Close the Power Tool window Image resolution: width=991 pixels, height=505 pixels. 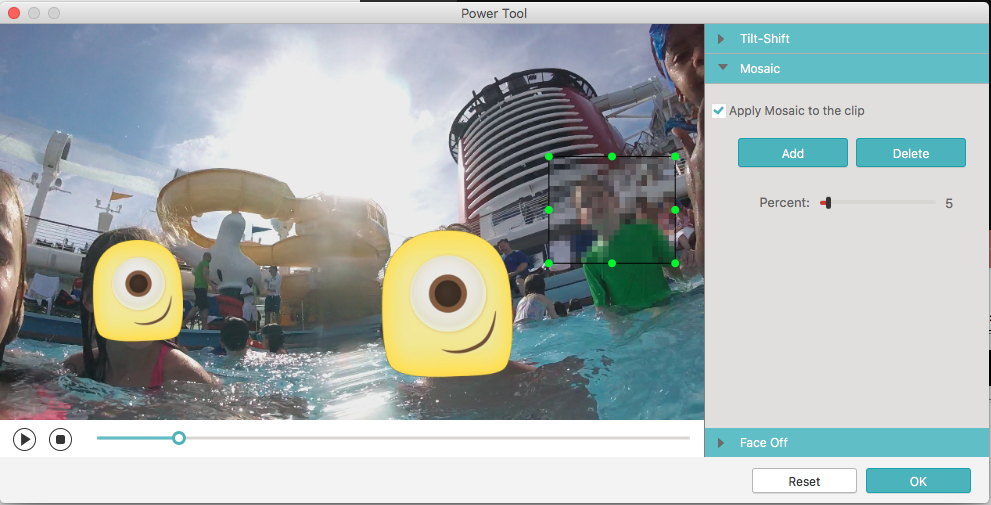coord(14,13)
